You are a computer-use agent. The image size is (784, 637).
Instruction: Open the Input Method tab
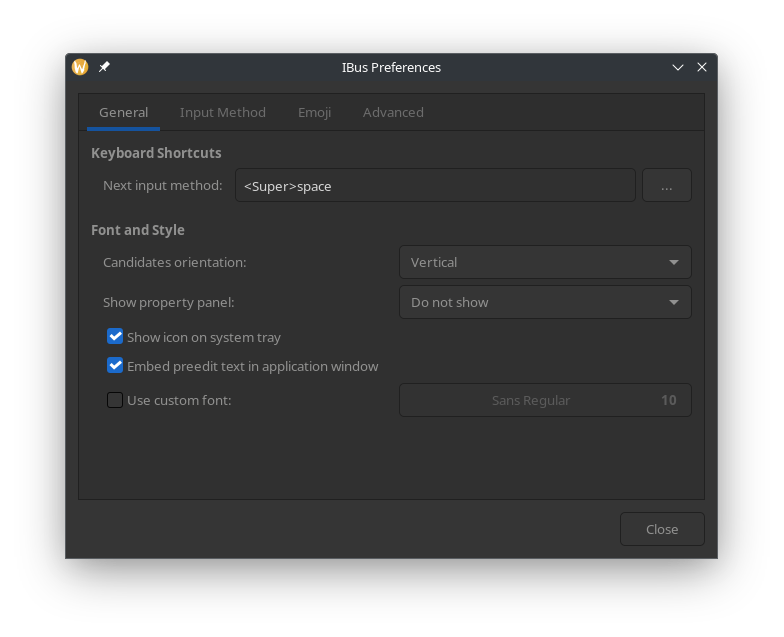pos(222,112)
